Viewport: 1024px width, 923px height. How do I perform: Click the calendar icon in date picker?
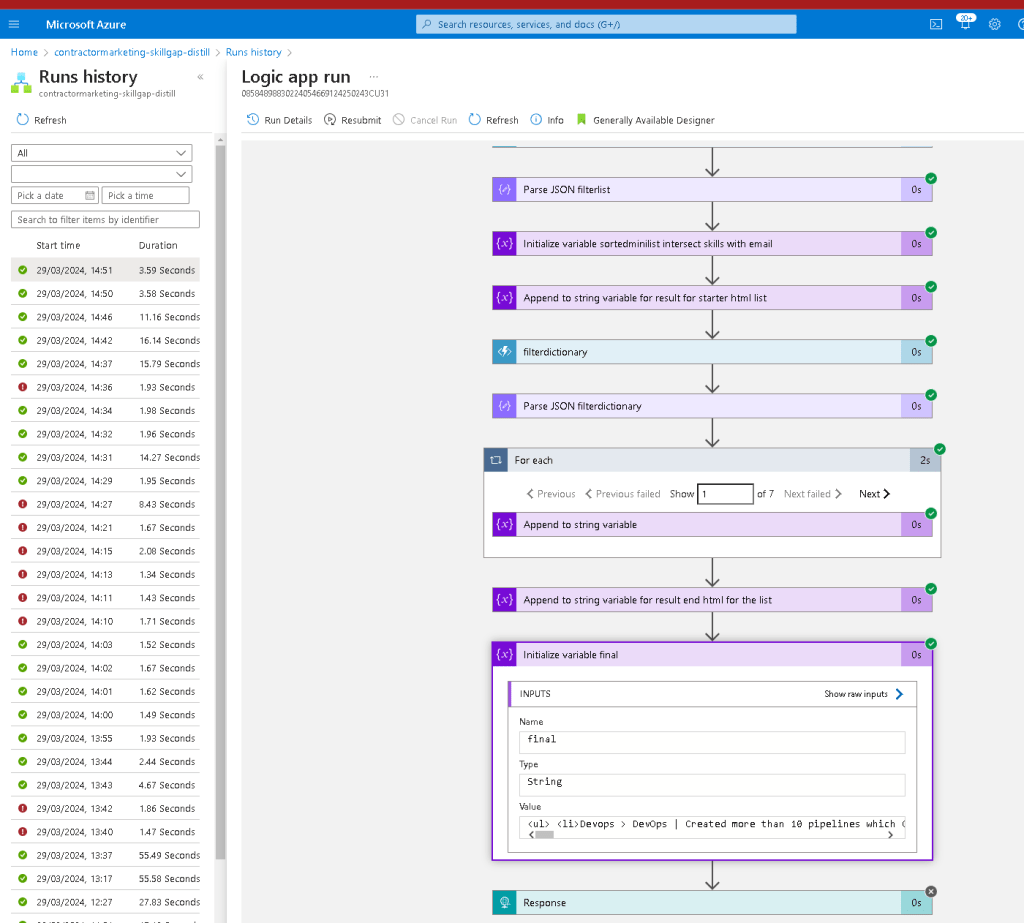(90, 195)
